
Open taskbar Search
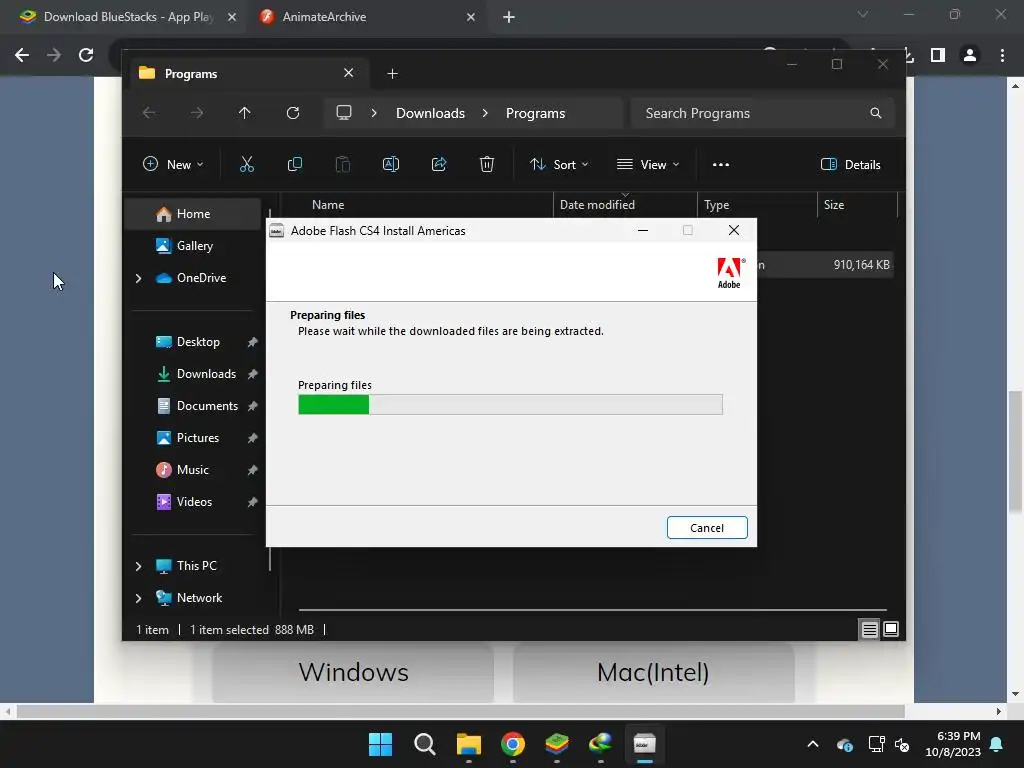tap(424, 744)
